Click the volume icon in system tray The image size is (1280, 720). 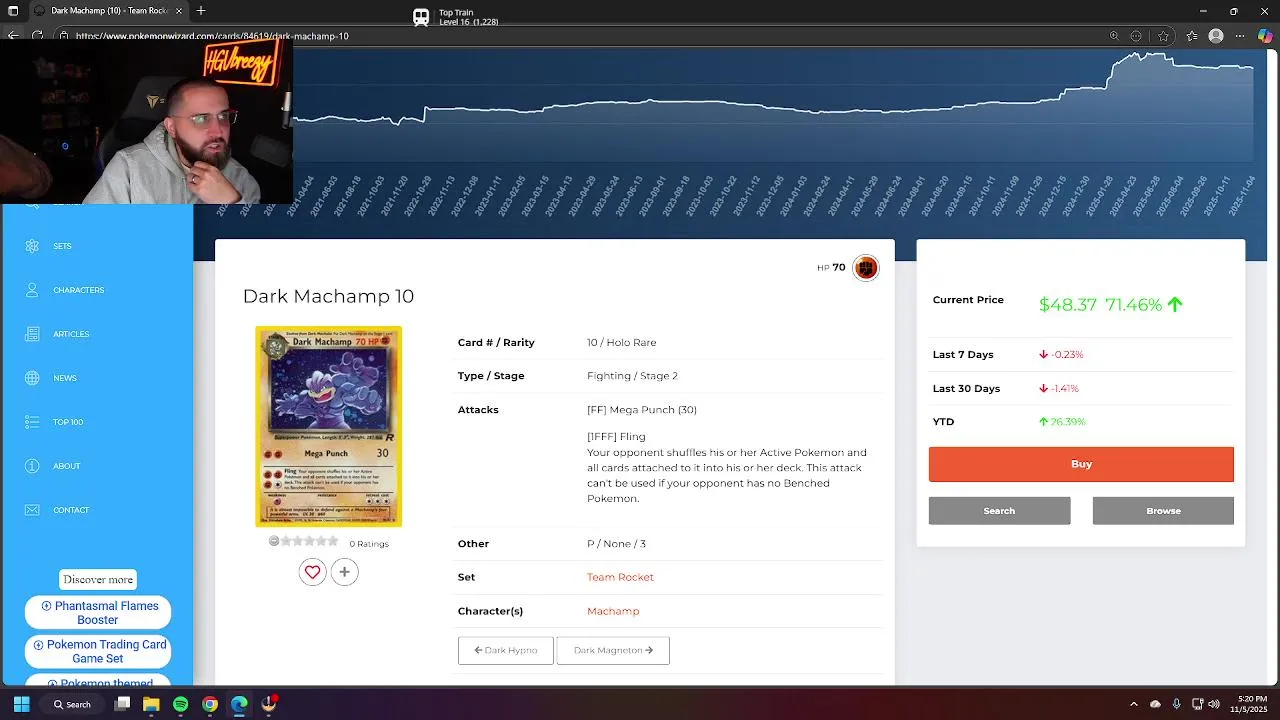pyautogui.click(x=1215, y=704)
